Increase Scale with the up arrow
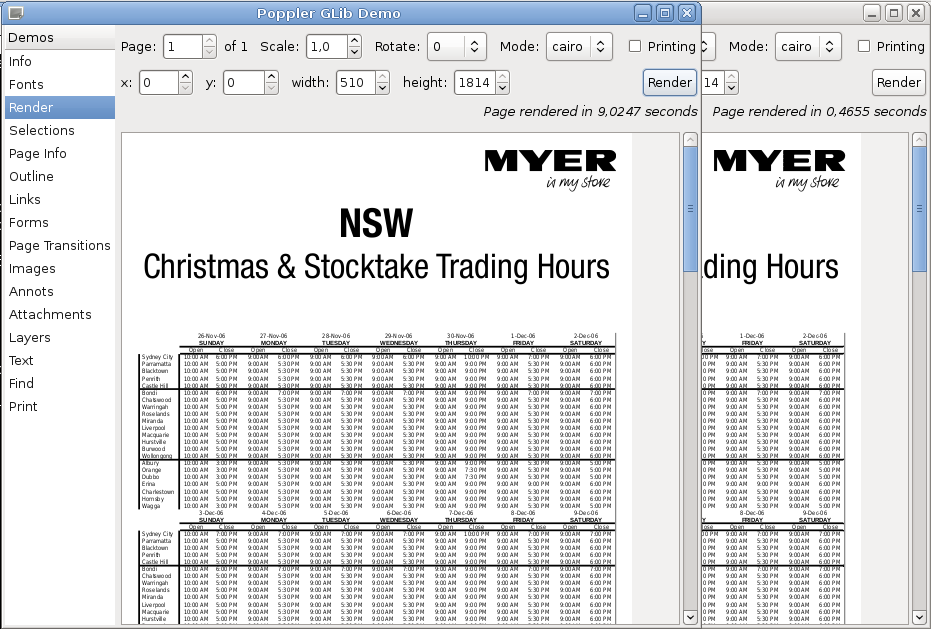The width and height of the screenshot is (931, 629). pyautogui.click(x=354, y=41)
